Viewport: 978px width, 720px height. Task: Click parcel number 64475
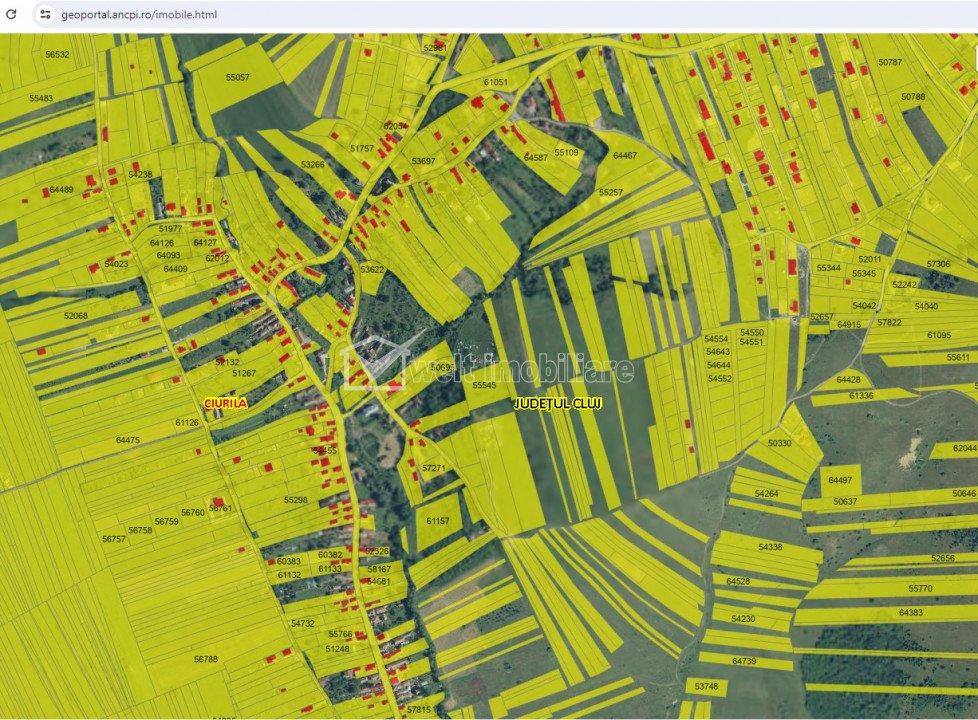pyautogui.click(x=128, y=440)
